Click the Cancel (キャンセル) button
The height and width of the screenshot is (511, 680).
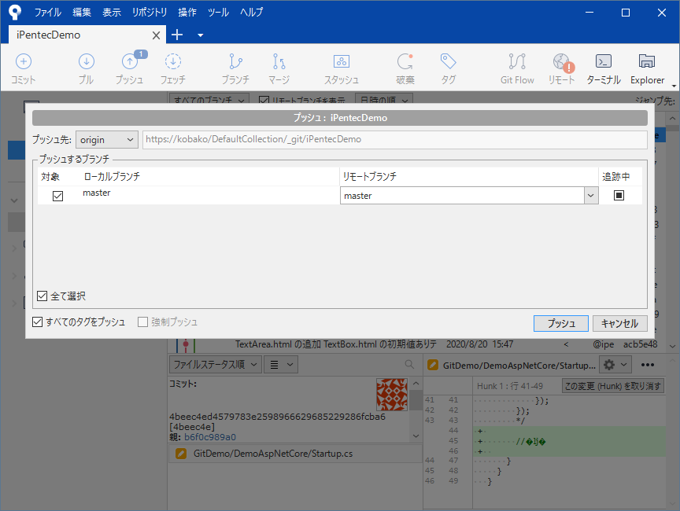(x=620, y=323)
